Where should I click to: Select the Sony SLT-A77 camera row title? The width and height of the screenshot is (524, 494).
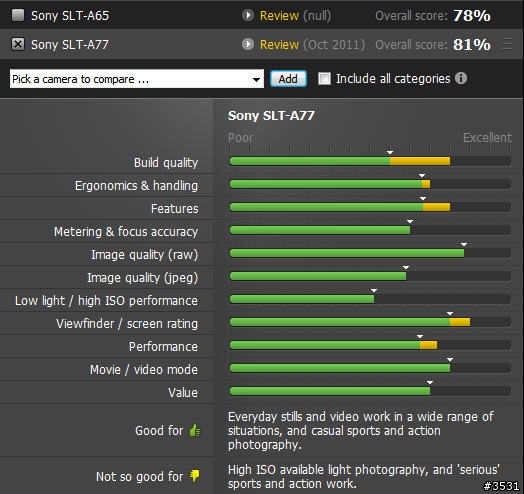[70, 45]
